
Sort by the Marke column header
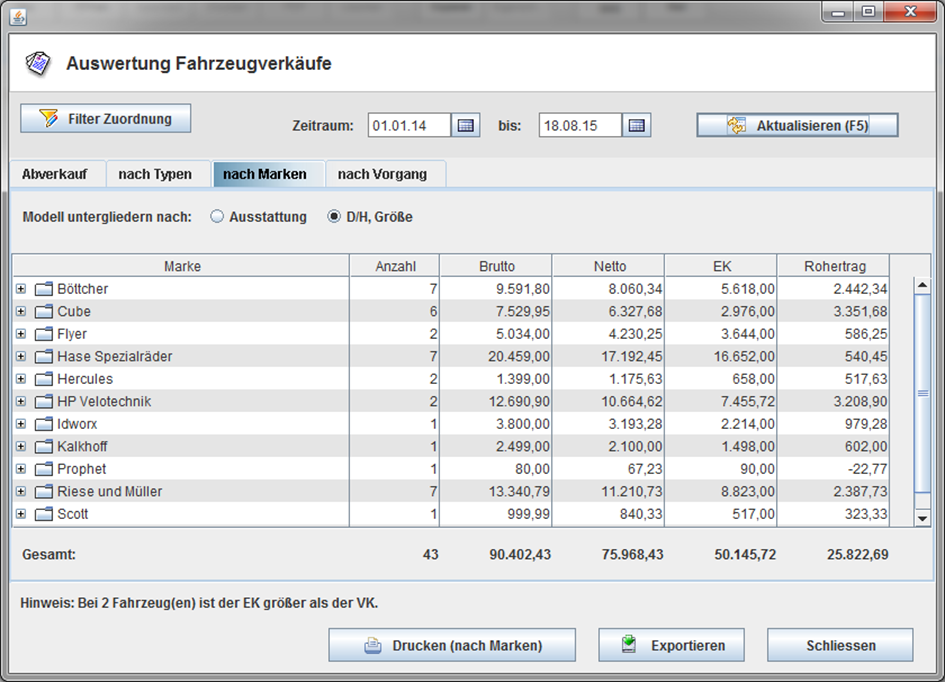pyautogui.click(x=181, y=266)
